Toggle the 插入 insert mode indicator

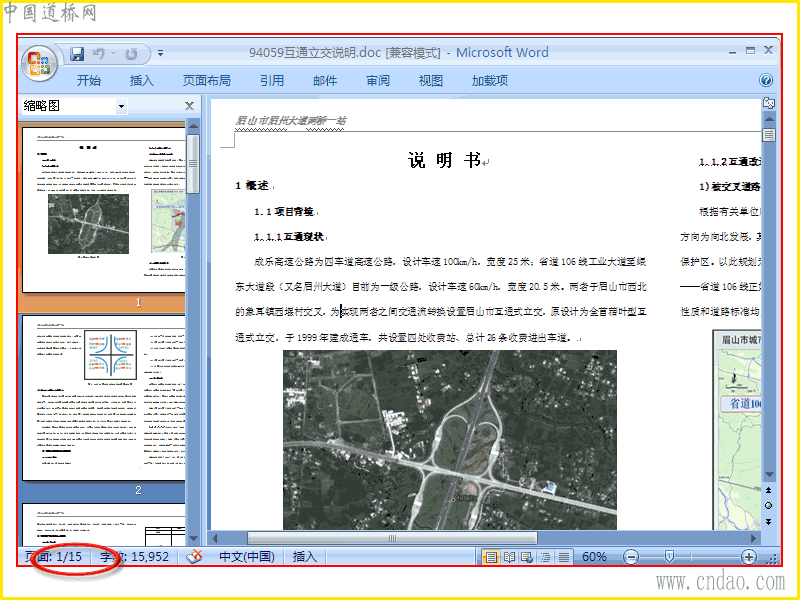pos(305,556)
